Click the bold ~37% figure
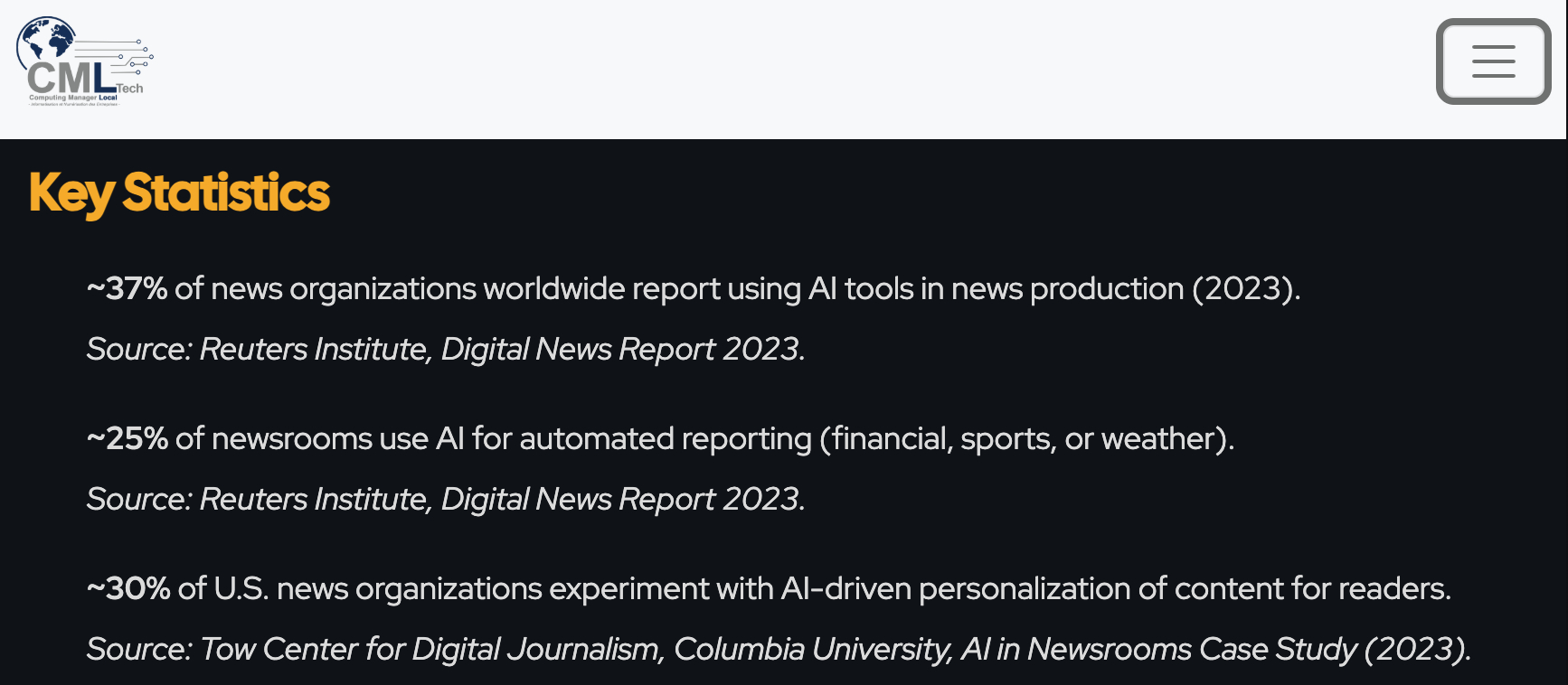Screen dimensions: 1568x685 point(127,289)
